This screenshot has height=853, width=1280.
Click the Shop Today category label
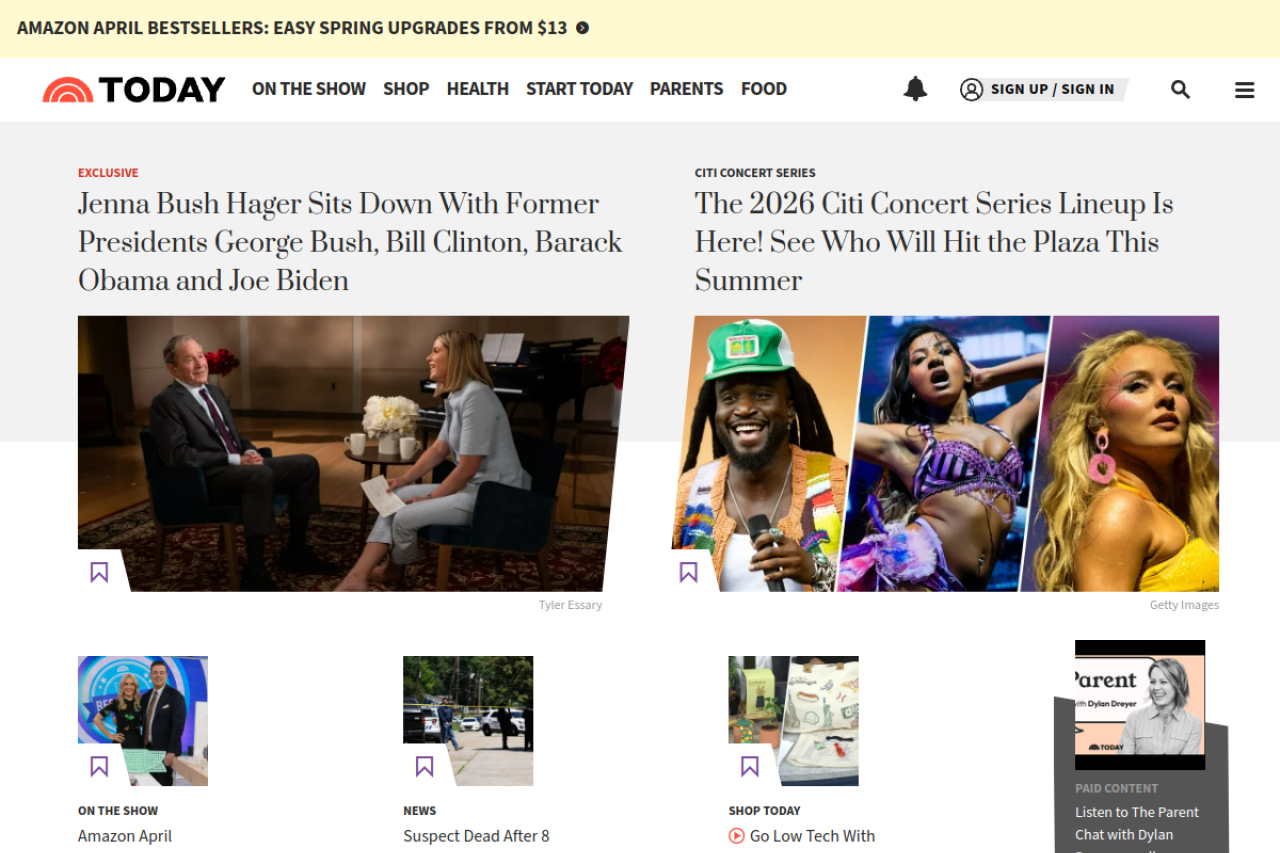pyautogui.click(x=765, y=811)
